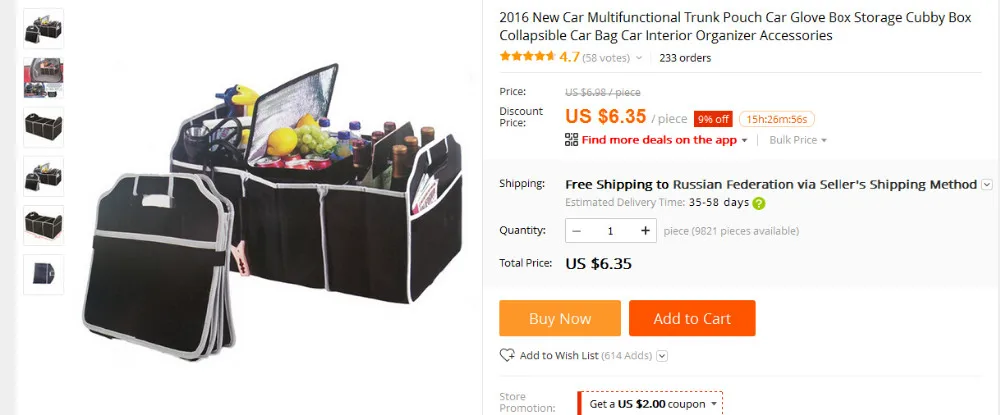The image size is (1000, 415).
Task: Open the Bulk Price dropdown
Action: (x=797, y=140)
